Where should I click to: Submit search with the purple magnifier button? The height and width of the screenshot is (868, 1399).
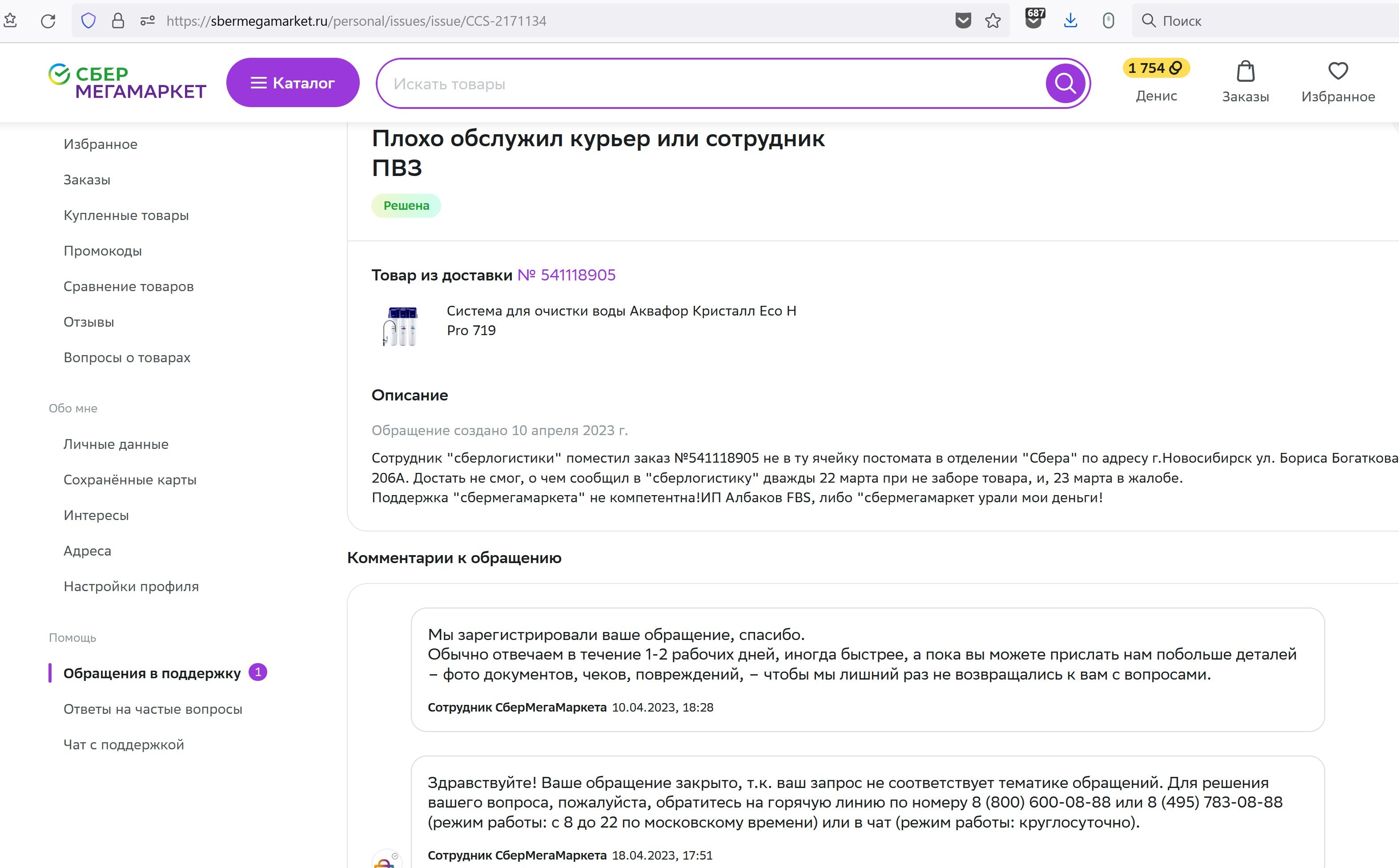(x=1065, y=84)
